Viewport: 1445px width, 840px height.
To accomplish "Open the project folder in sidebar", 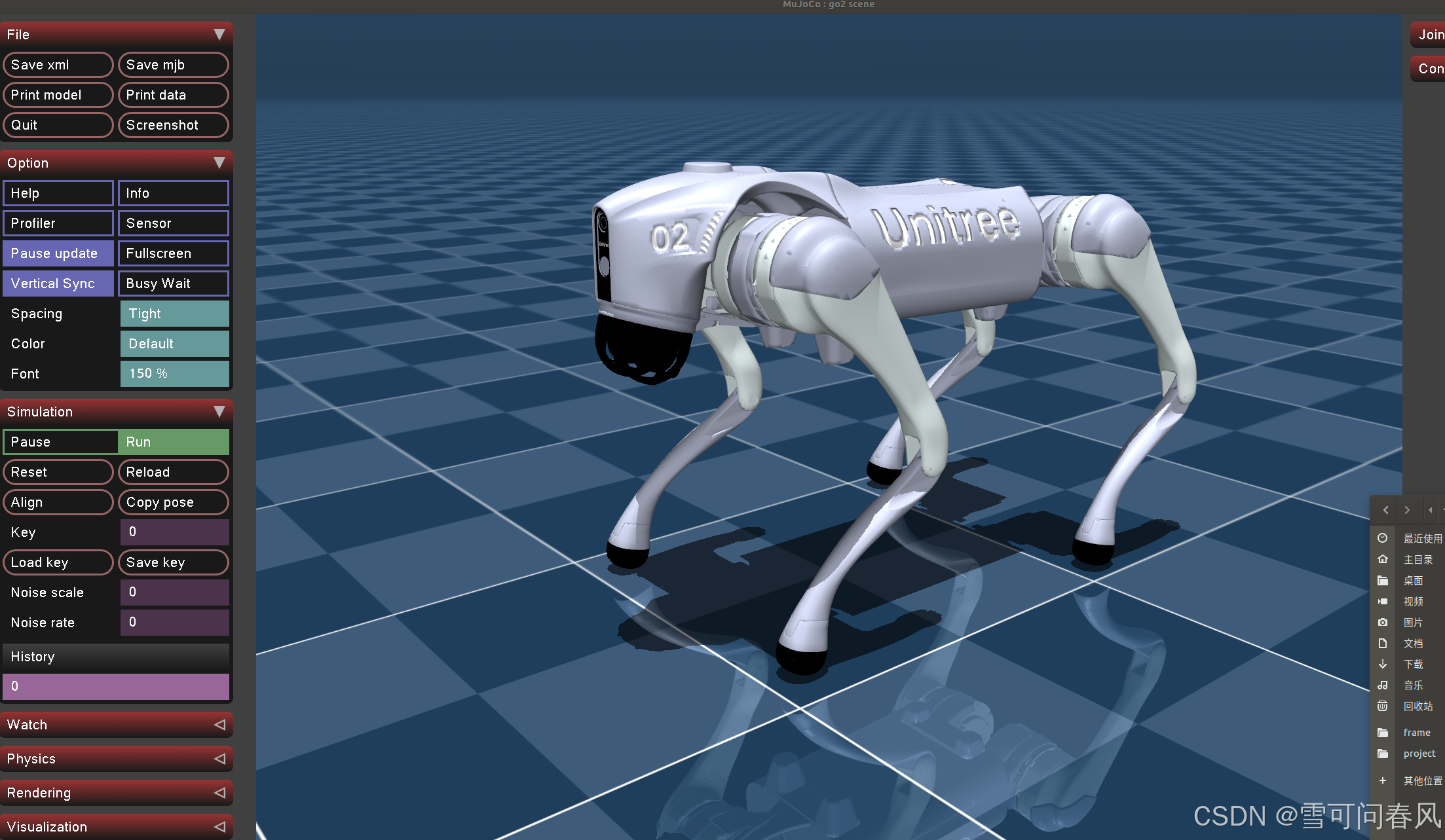I will [1419, 754].
